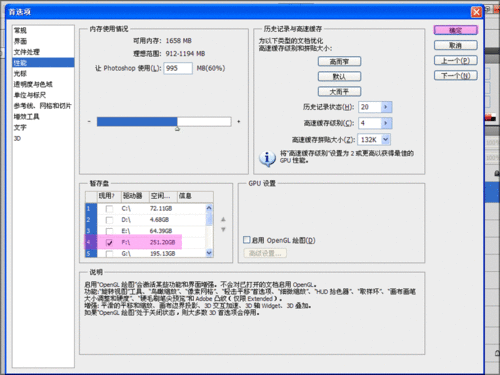
Task: Open 高速缓存级别 arrow dropdown
Action: [386, 123]
